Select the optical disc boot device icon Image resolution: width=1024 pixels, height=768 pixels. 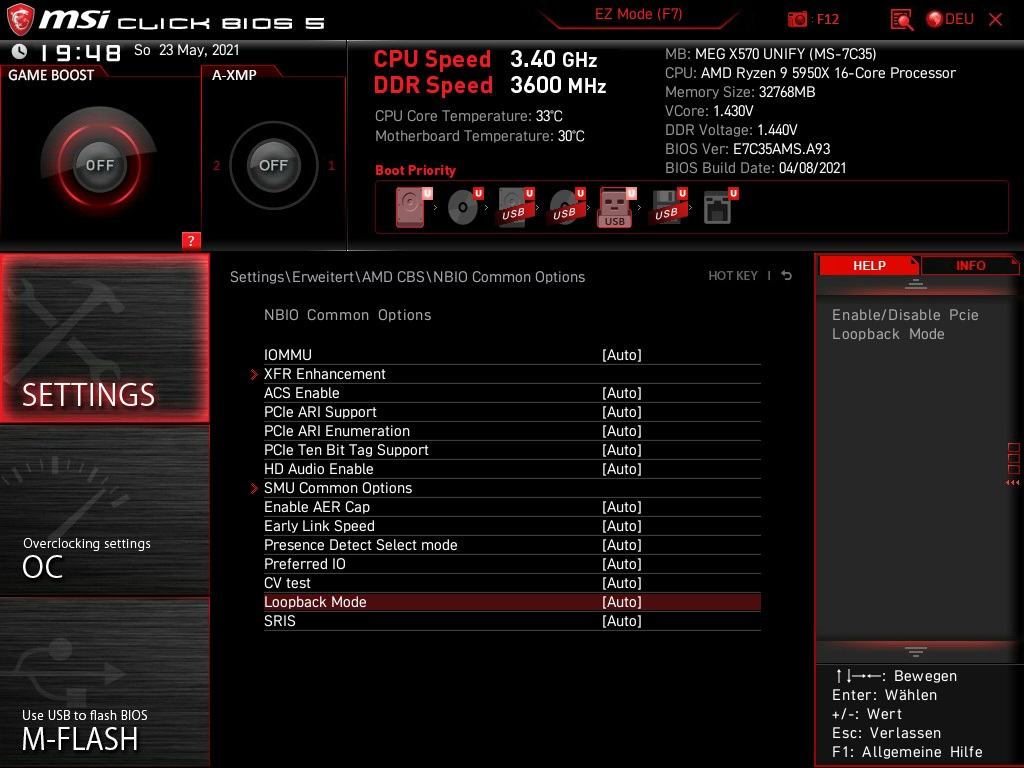[465, 206]
